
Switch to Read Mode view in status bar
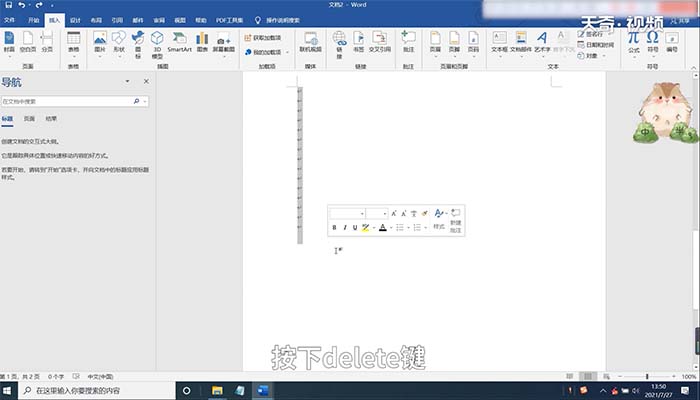[x=570, y=376]
